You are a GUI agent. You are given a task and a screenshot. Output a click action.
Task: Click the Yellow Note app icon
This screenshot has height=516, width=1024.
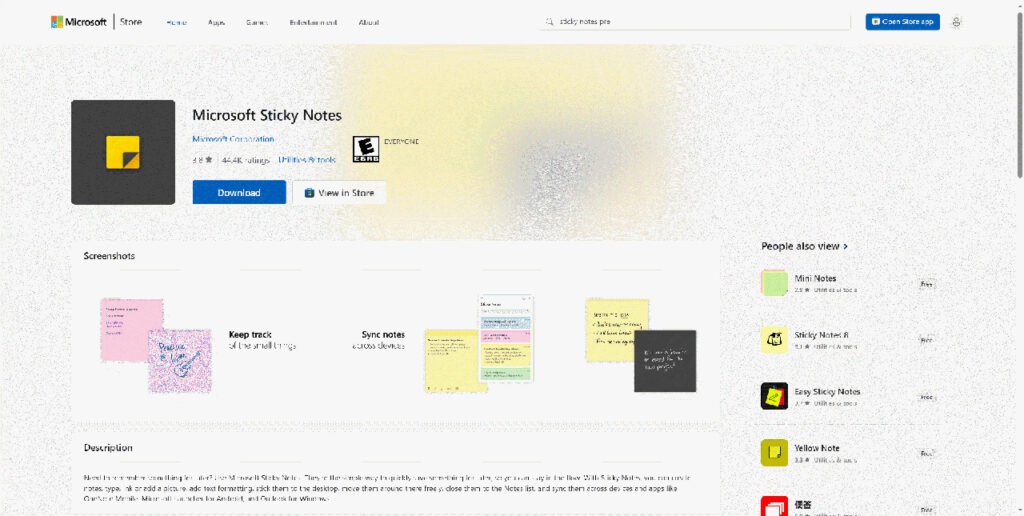click(774, 453)
